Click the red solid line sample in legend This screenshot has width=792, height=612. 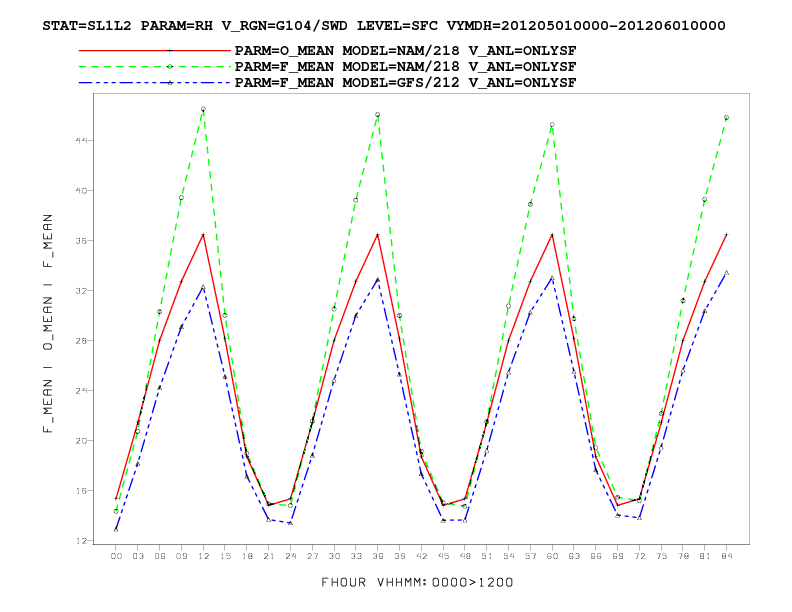click(155, 50)
